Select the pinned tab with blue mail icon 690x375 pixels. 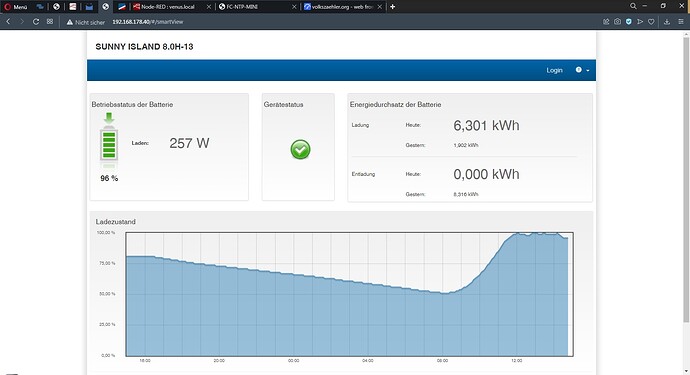(x=89, y=7)
